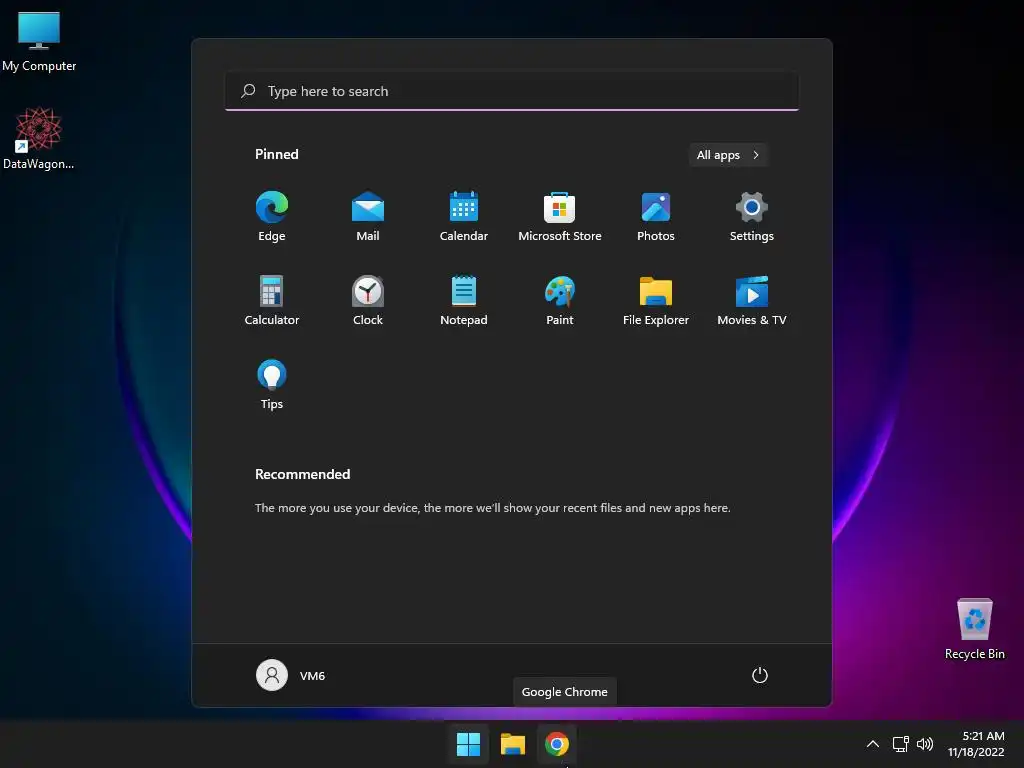Open File Explorer from pinned apps

pyautogui.click(x=656, y=300)
